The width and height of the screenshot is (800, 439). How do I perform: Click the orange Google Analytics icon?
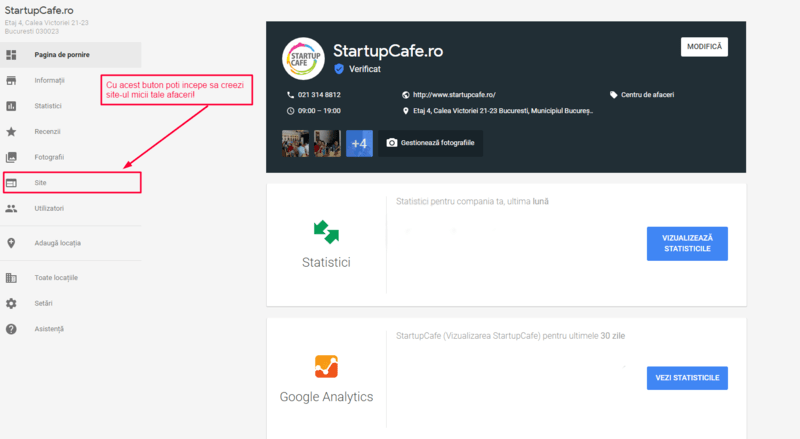(x=327, y=367)
